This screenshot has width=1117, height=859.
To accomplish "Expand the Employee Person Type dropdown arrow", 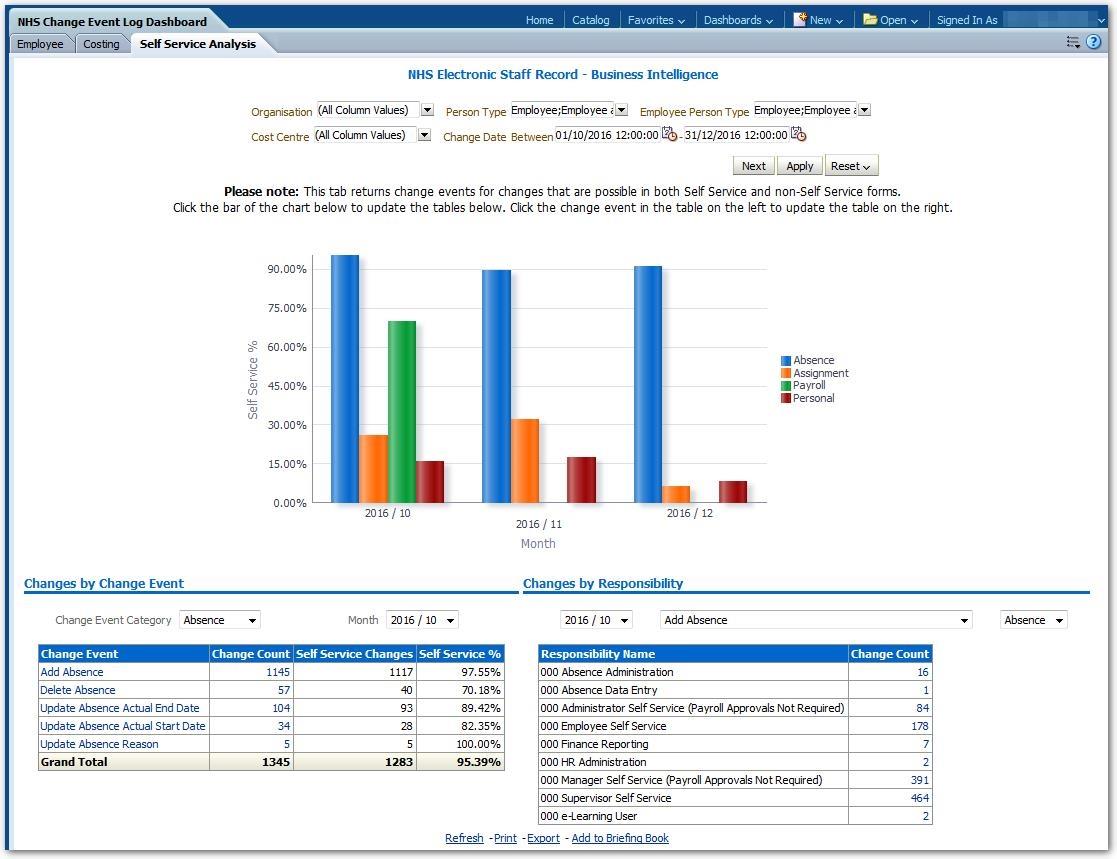I will coord(864,110).
